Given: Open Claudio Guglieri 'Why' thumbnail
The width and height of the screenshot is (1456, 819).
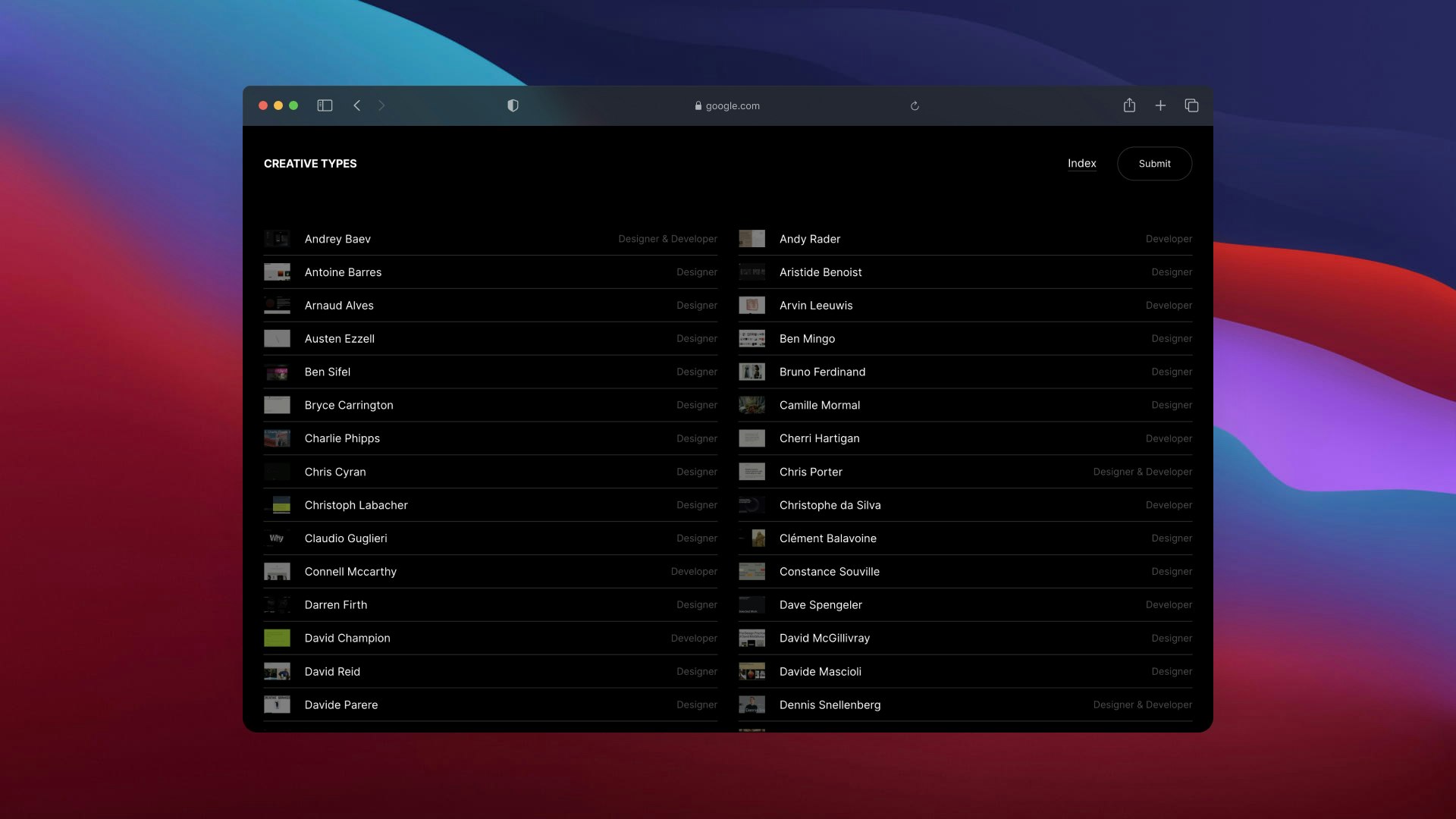Looking at the screenshot, I should pos(277,538).
